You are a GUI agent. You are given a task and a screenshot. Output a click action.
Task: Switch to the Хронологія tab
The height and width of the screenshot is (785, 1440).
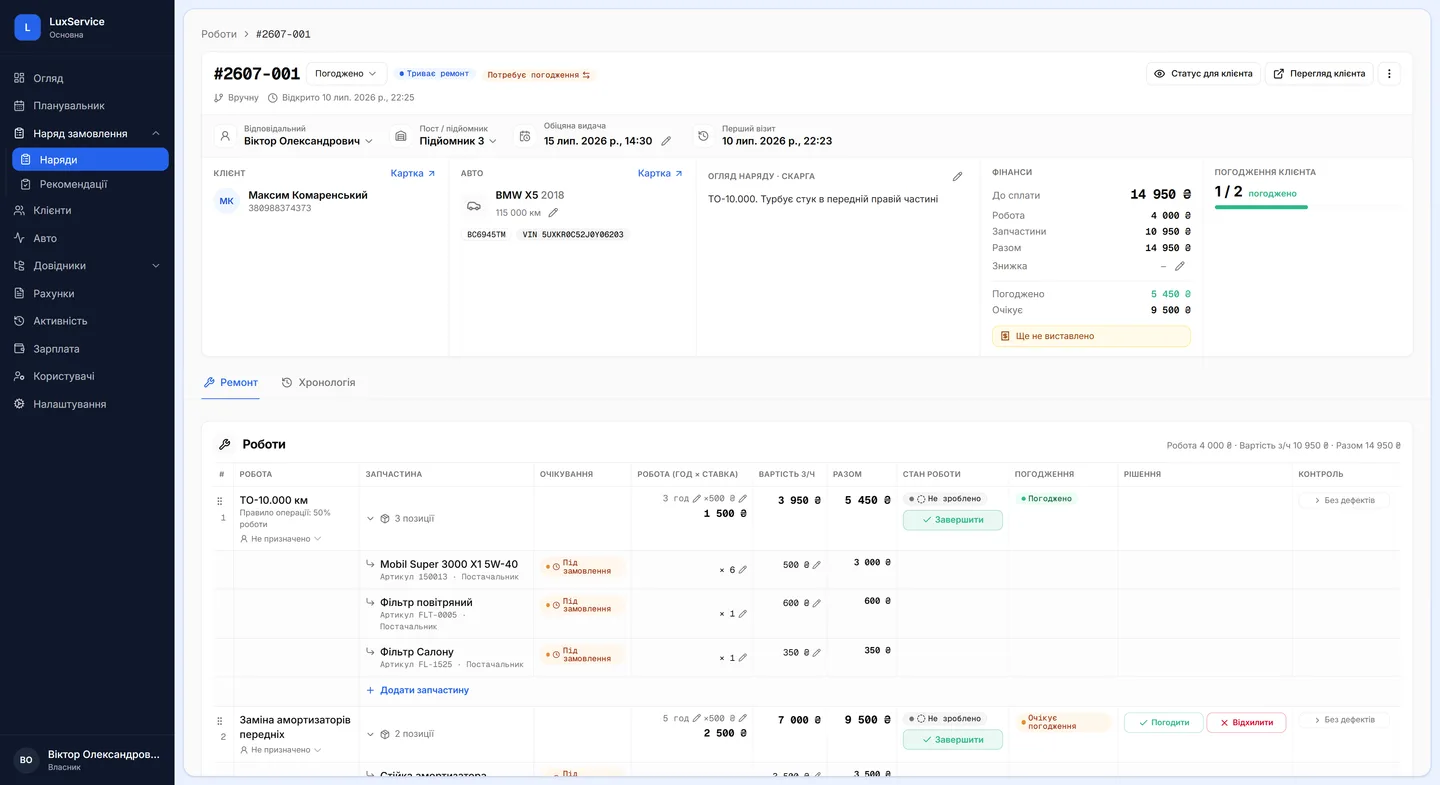(318, 383)
